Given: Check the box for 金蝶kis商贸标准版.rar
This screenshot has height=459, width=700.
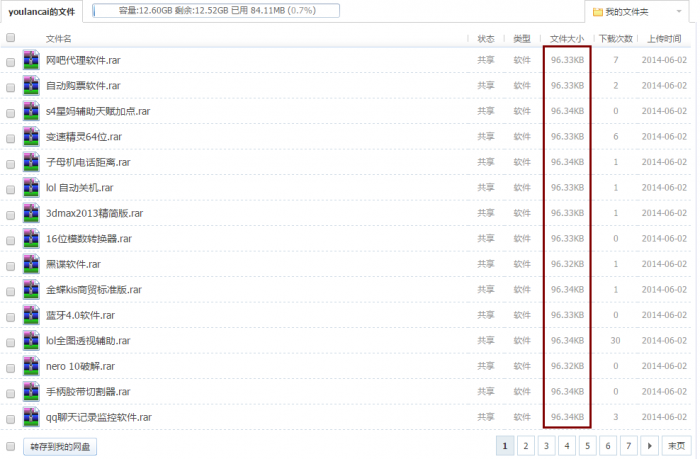Looking at the screenshot, I should pyautogui.click(x=10, y=292).
